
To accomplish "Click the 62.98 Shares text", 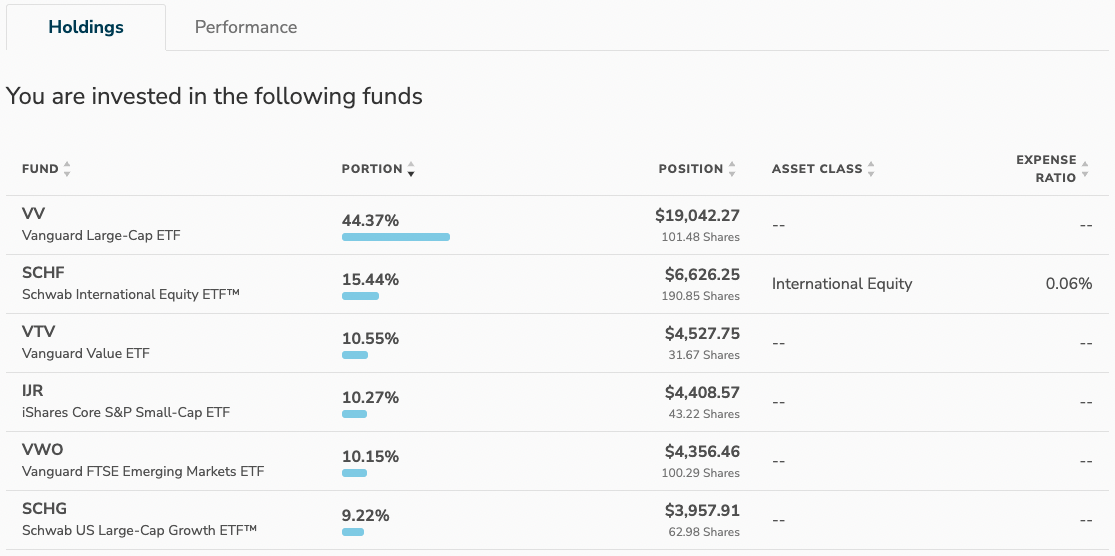I will coord(704,533).
